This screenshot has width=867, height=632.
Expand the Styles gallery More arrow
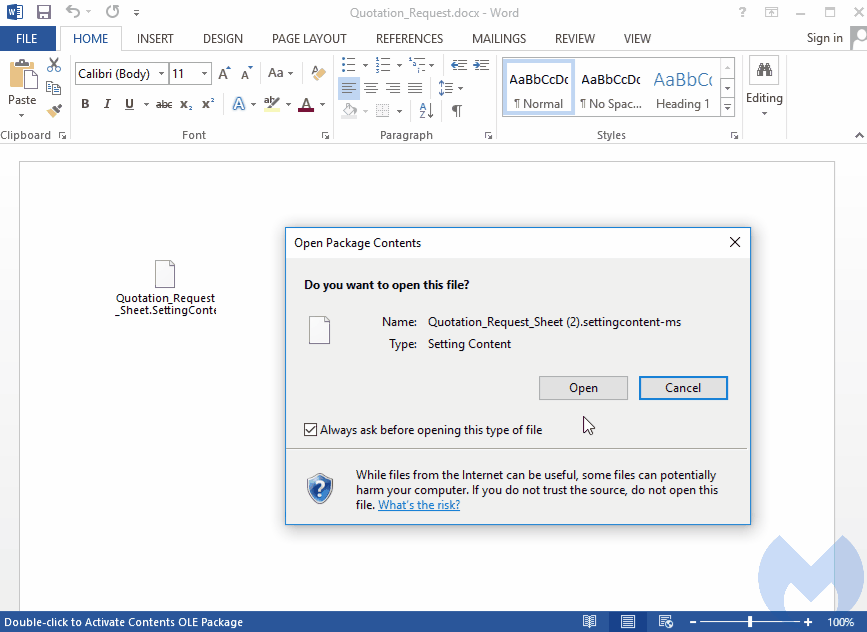coord(728,108)
